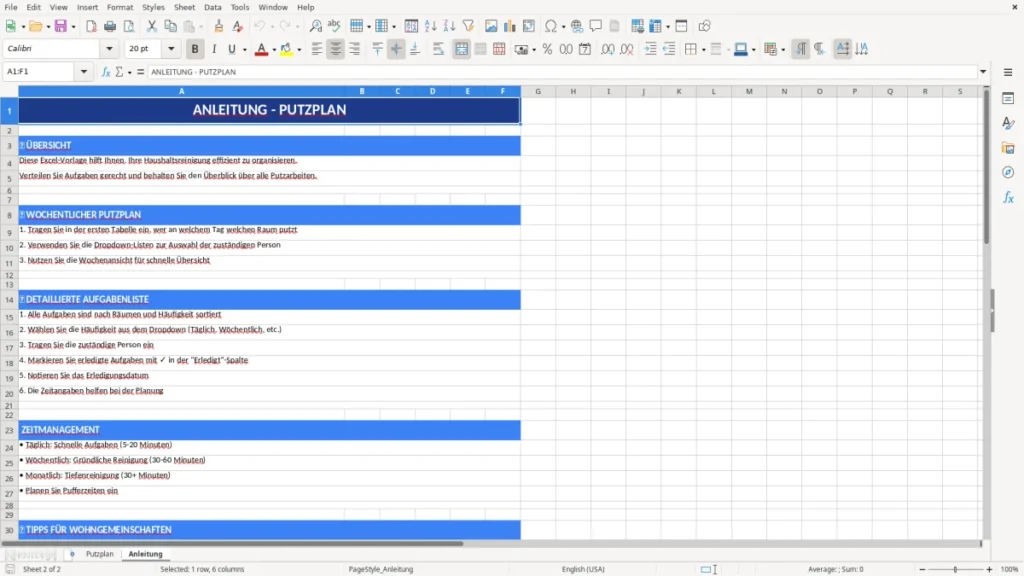Viewport: 1024px width, 576px height.
Task: Select column G by its header
Action: click(538, 91)
